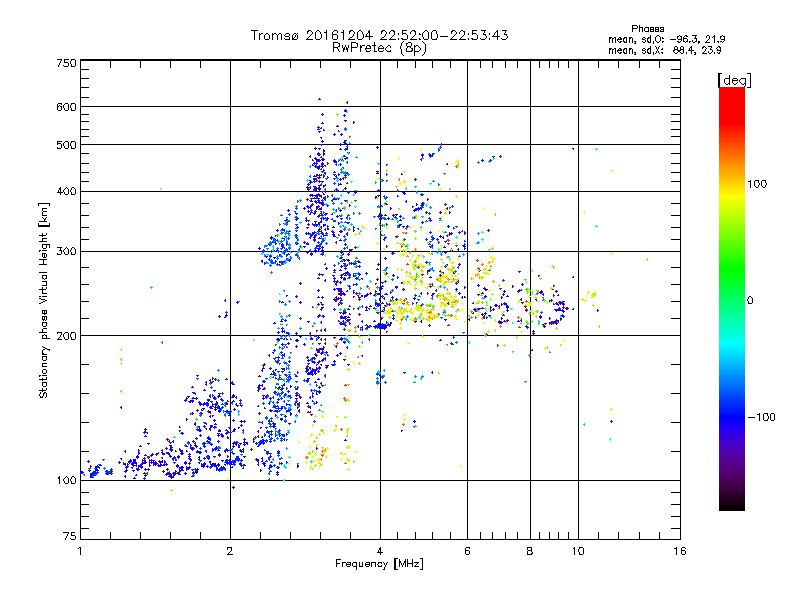
Task: Click the x-axis tick label '2'
Action: tap(230, 551)
